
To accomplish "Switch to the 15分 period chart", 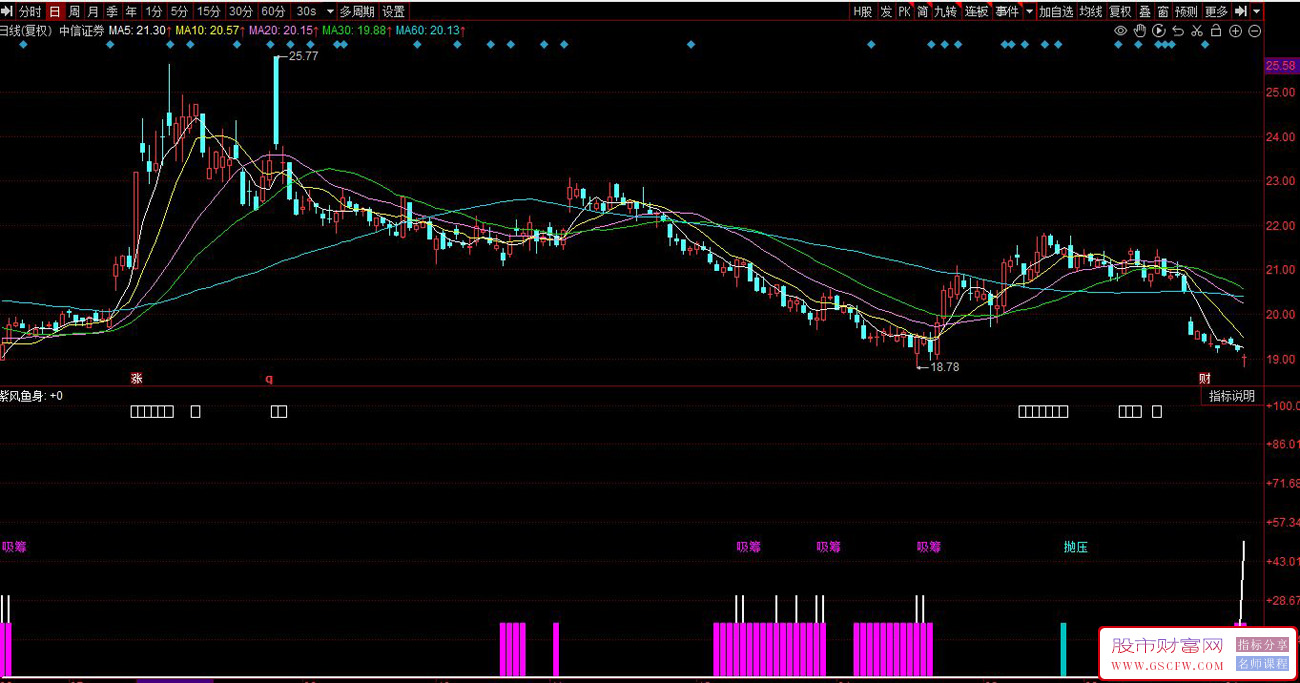I will (x=208, y=11).
